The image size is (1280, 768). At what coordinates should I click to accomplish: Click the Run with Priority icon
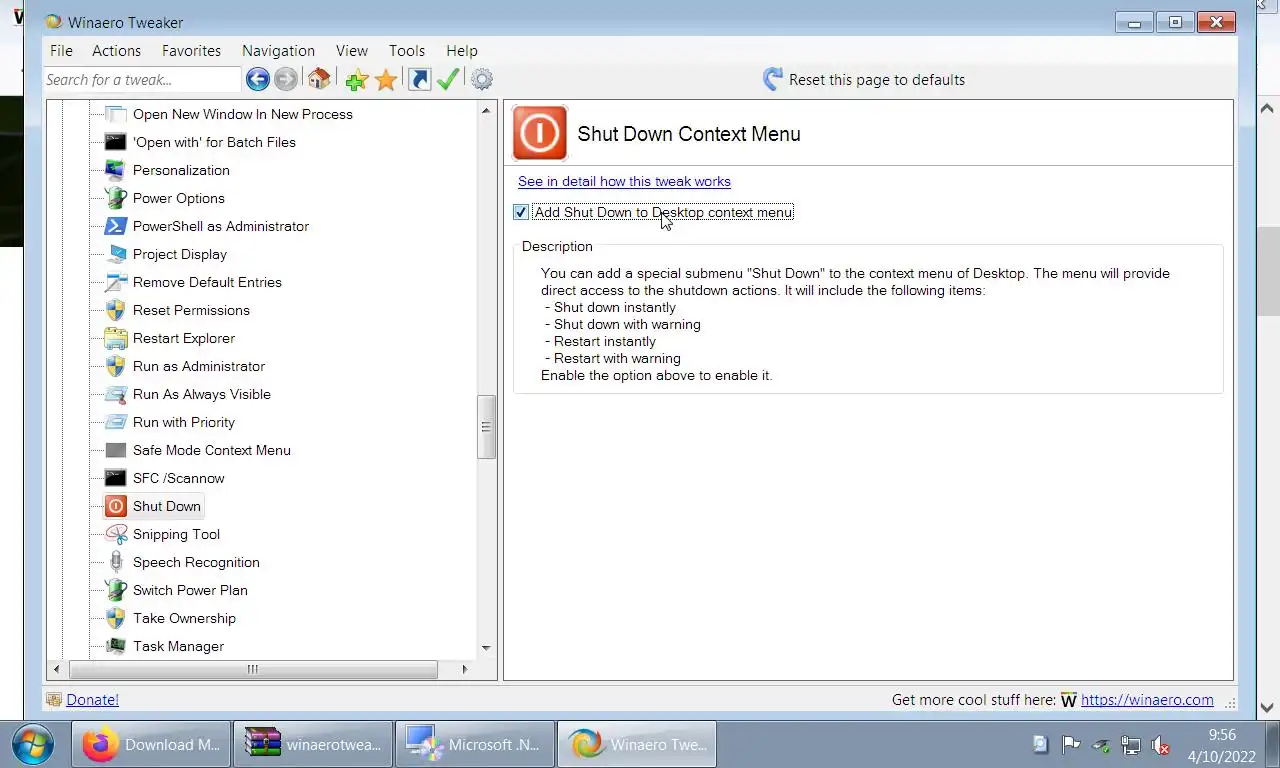point(116,422)
